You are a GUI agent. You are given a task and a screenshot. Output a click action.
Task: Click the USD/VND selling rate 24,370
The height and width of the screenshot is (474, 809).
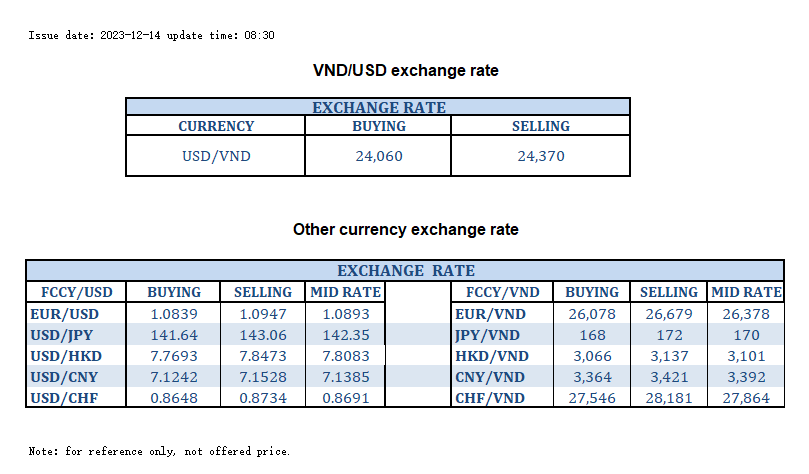tap(540, 156)
